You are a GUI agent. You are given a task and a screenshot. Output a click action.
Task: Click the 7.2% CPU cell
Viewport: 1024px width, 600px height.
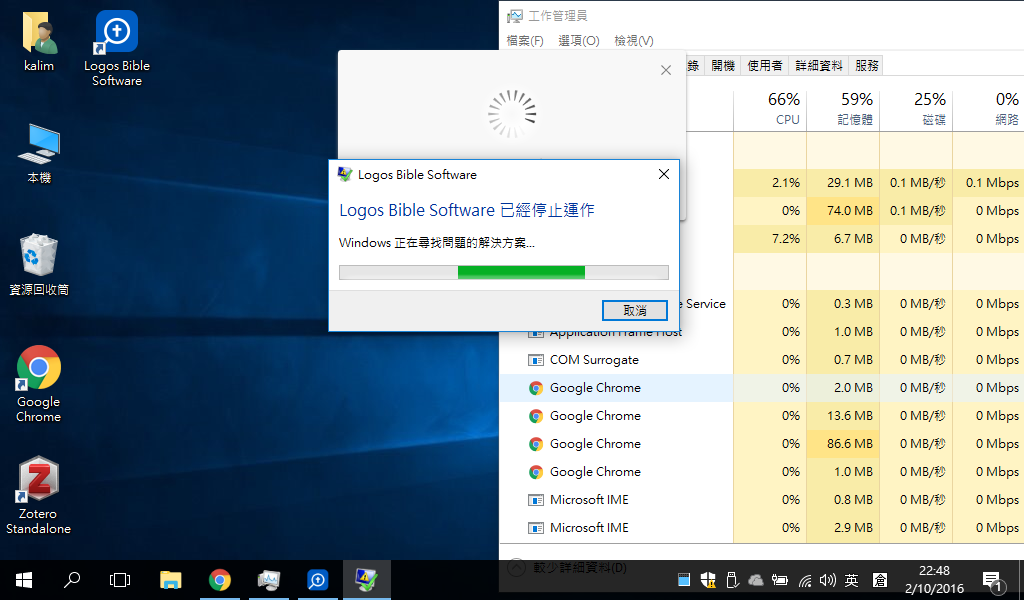(x=770, y=239)
